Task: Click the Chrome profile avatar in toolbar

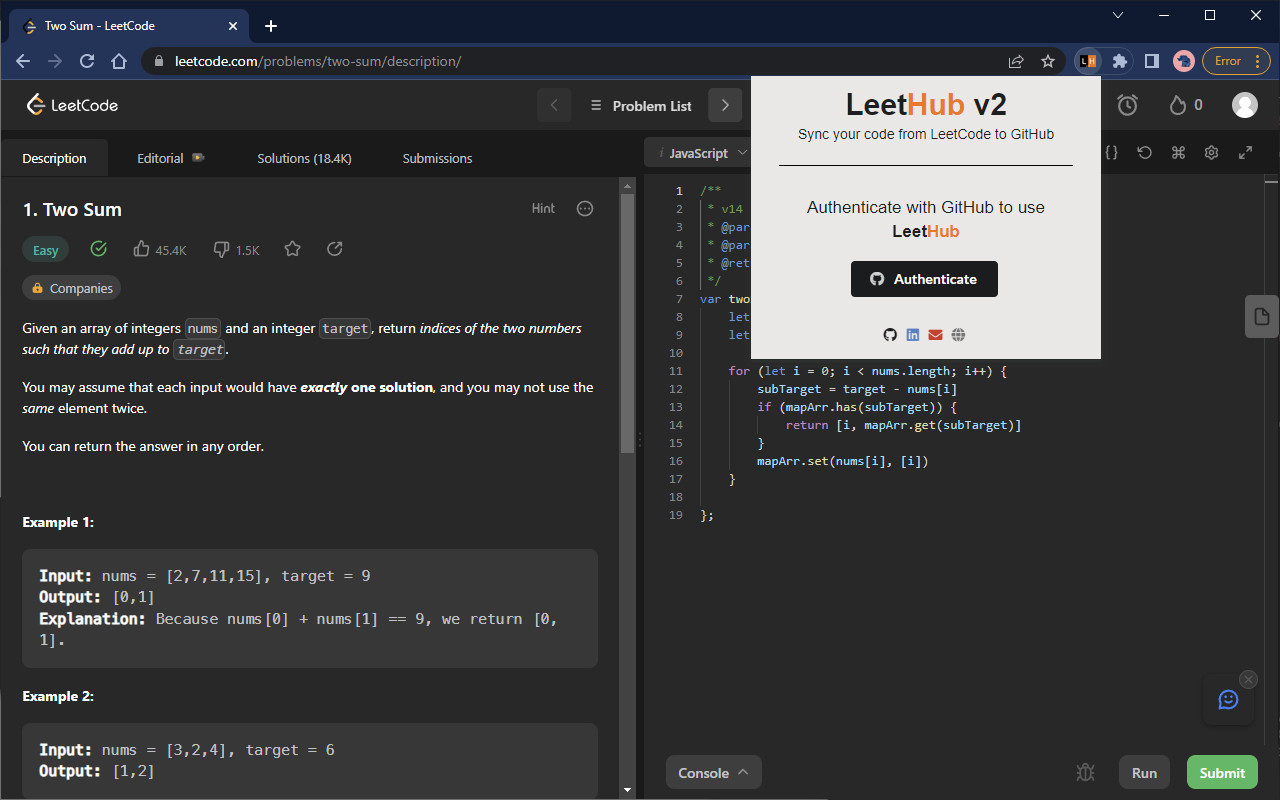Action: [x=1184, y=61]
